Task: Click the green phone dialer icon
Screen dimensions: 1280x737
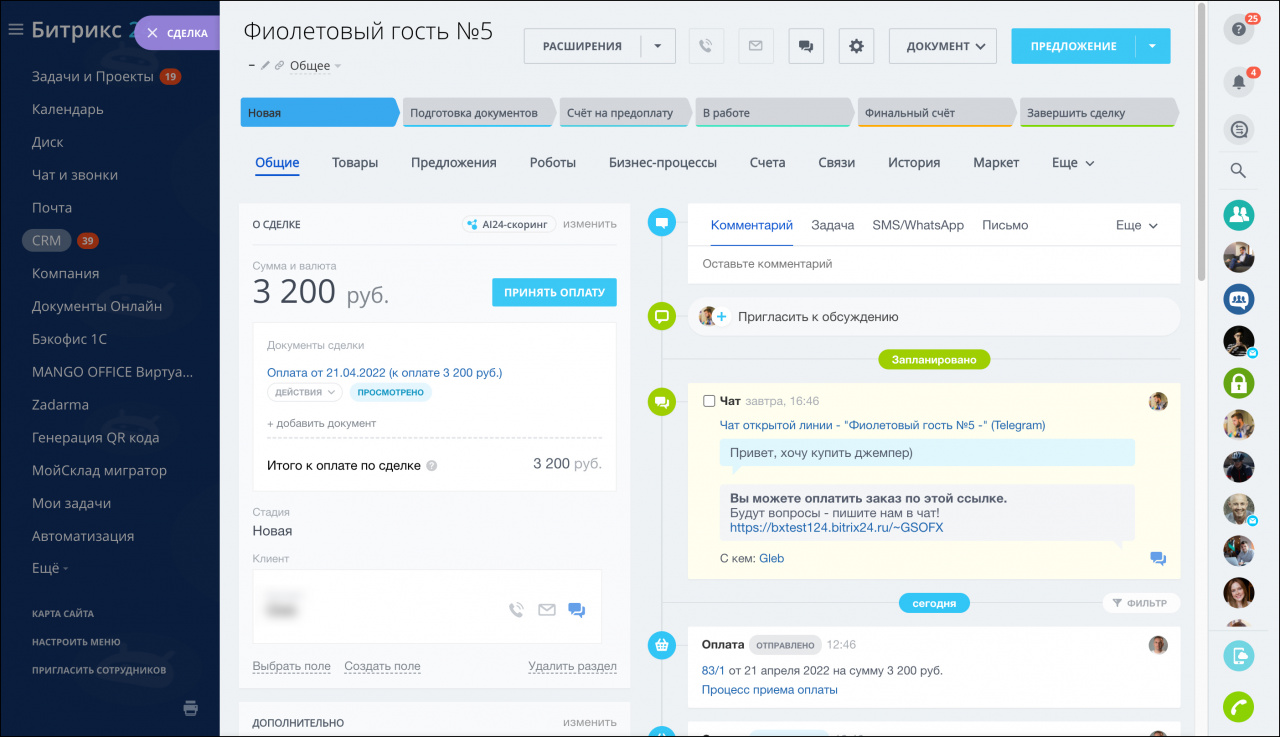Action: pyautogui.click(x=1238, y=706)
